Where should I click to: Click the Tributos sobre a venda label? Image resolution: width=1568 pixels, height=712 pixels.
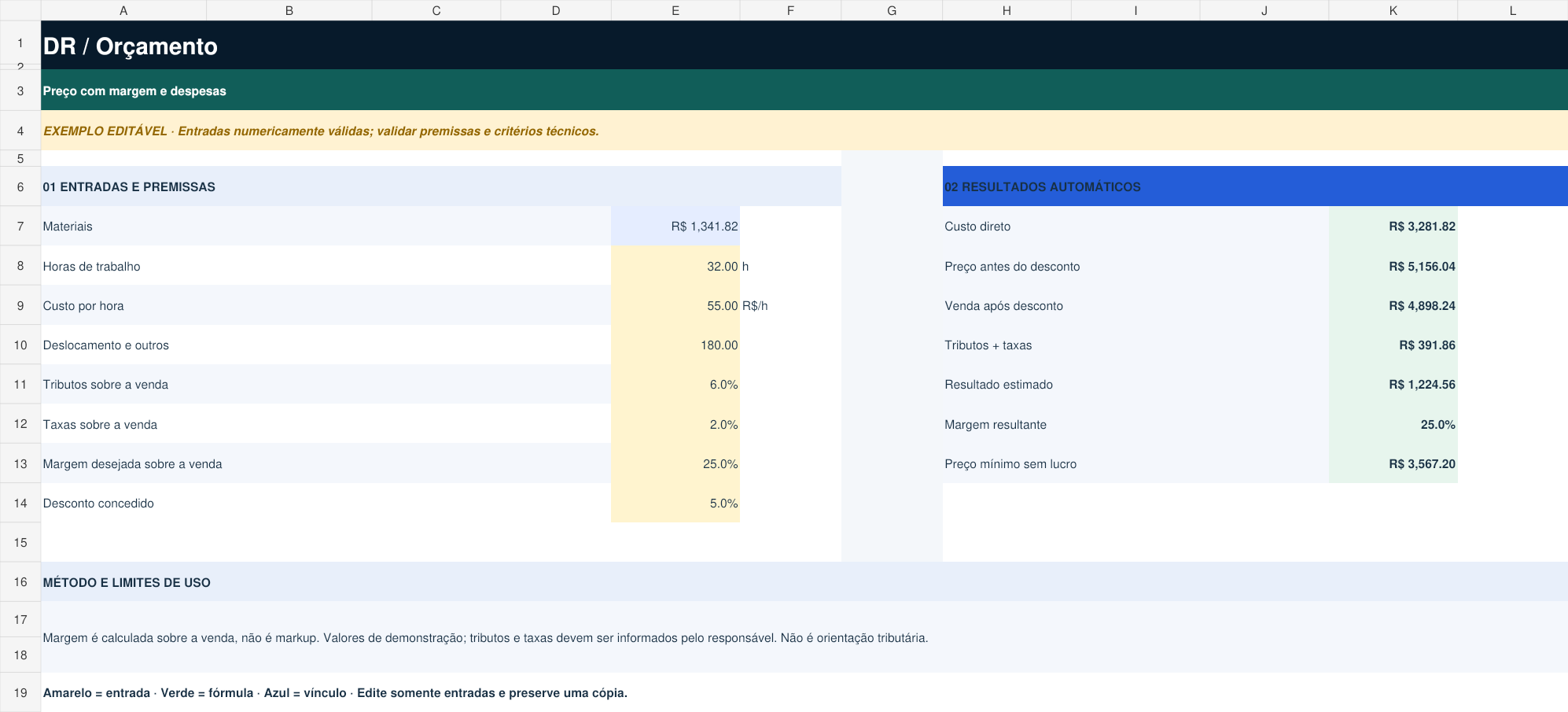tap(326, 384)
